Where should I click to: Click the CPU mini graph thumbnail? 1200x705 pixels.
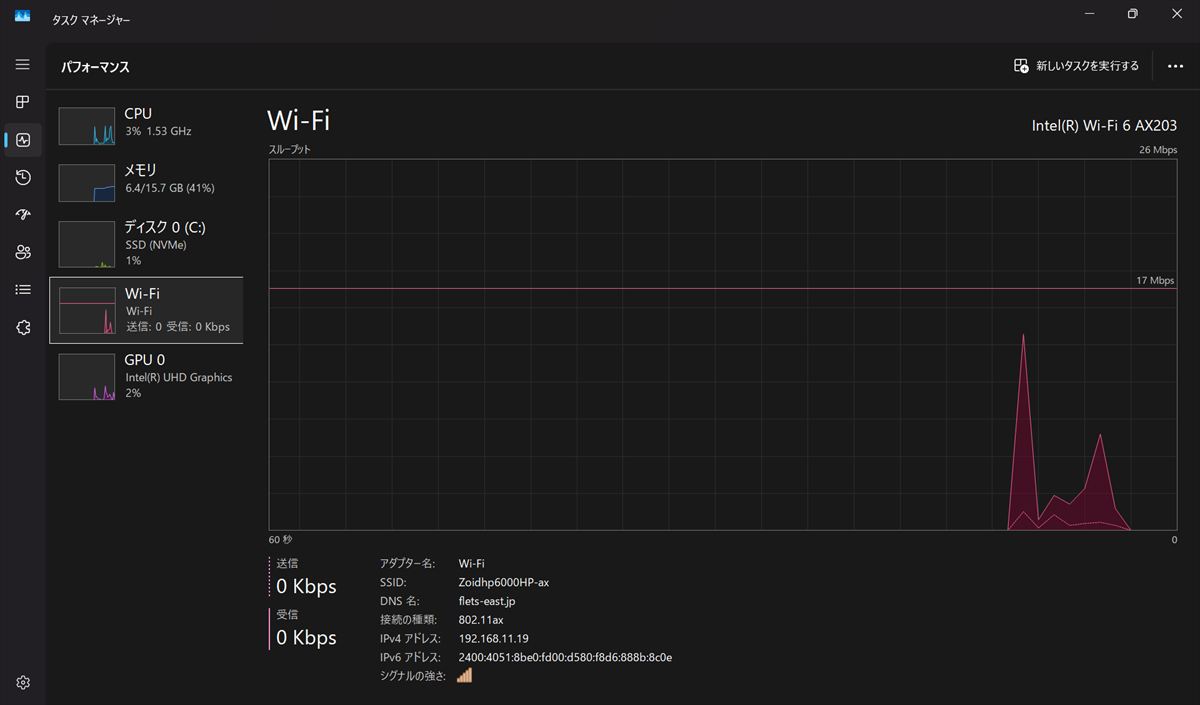pos(87,126)
